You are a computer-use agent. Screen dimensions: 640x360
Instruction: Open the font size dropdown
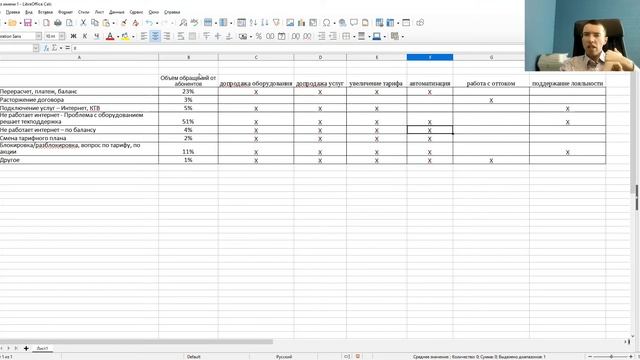coord(62,36)
